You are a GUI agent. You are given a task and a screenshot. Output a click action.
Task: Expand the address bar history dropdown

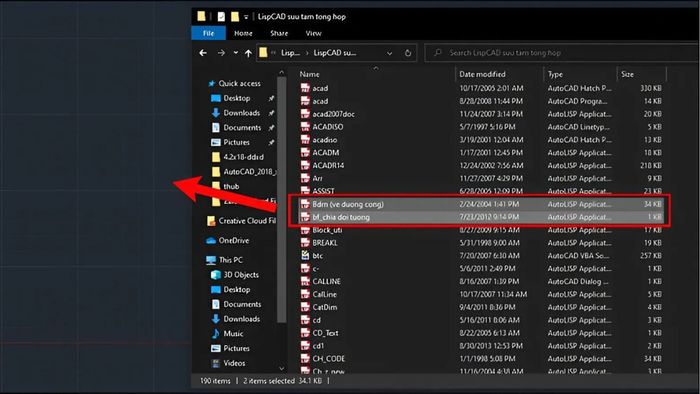[389, 53]
